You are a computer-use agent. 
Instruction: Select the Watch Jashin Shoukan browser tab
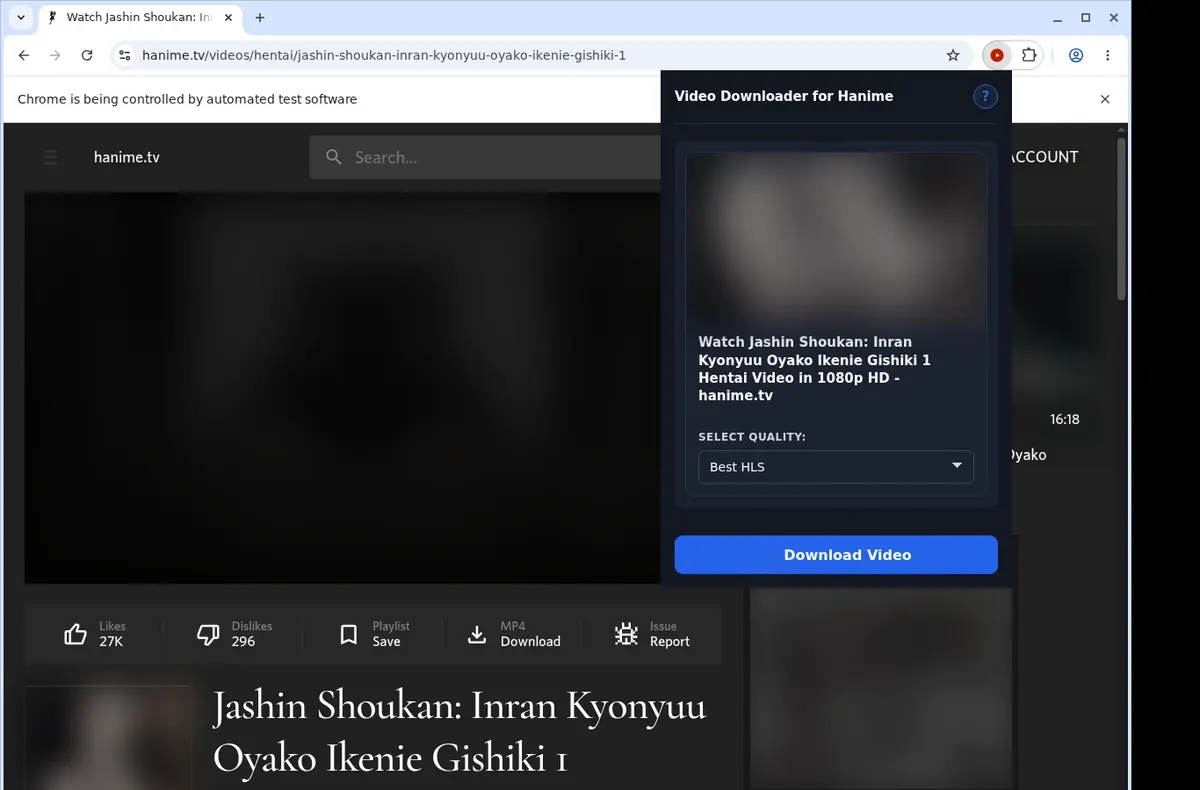tap(138, 17)
